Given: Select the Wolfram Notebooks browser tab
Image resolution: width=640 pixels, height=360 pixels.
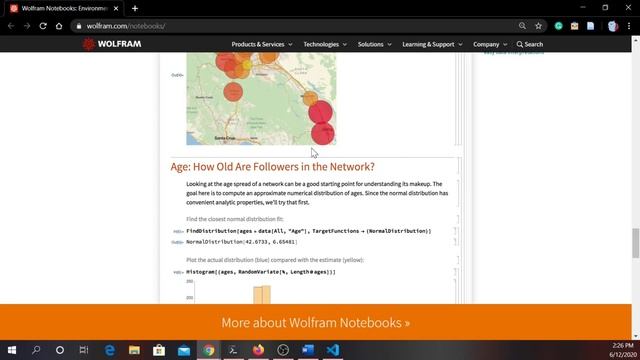Looking at the screenshot, I should click(63, 8).
